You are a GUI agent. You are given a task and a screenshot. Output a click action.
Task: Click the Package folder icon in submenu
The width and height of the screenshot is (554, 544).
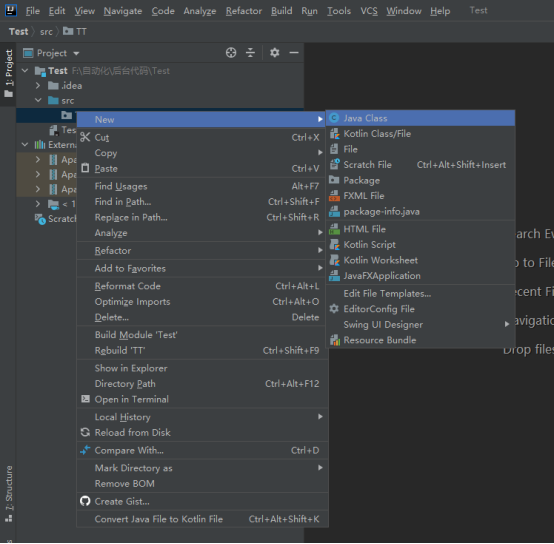334,180
